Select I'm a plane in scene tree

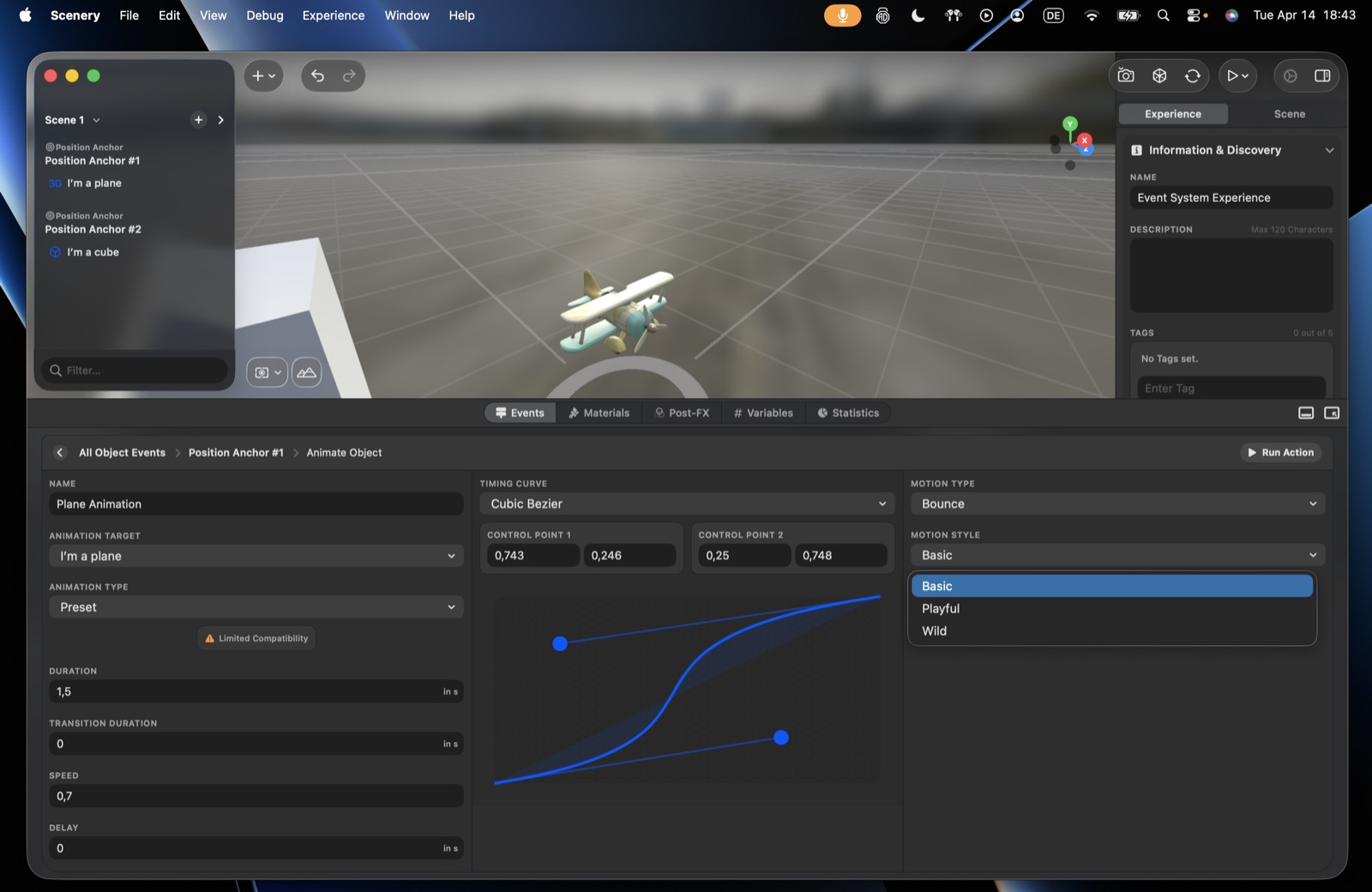(x=94, y=183)
